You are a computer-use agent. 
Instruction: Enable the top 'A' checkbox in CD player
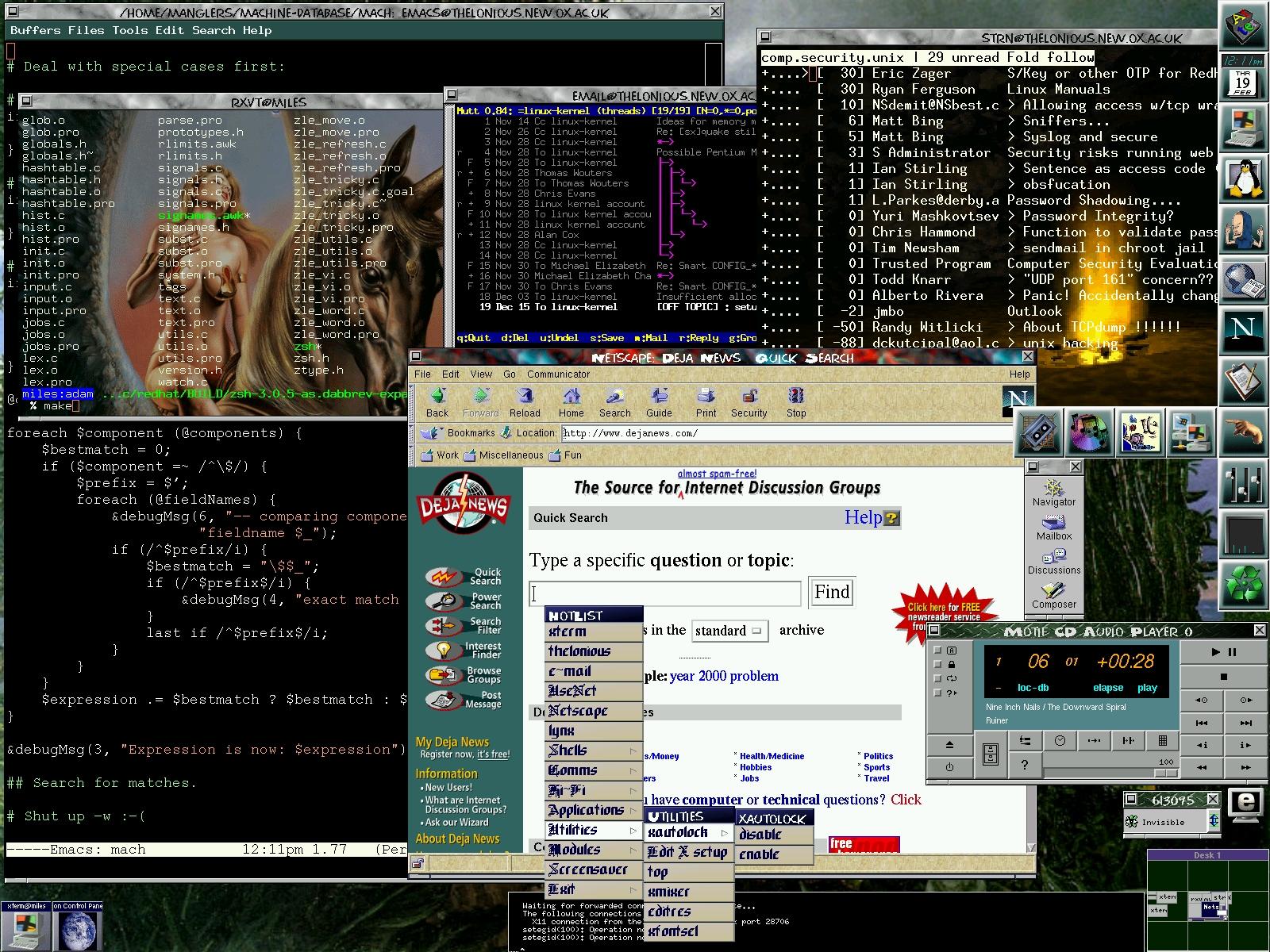tap(938, 651)
